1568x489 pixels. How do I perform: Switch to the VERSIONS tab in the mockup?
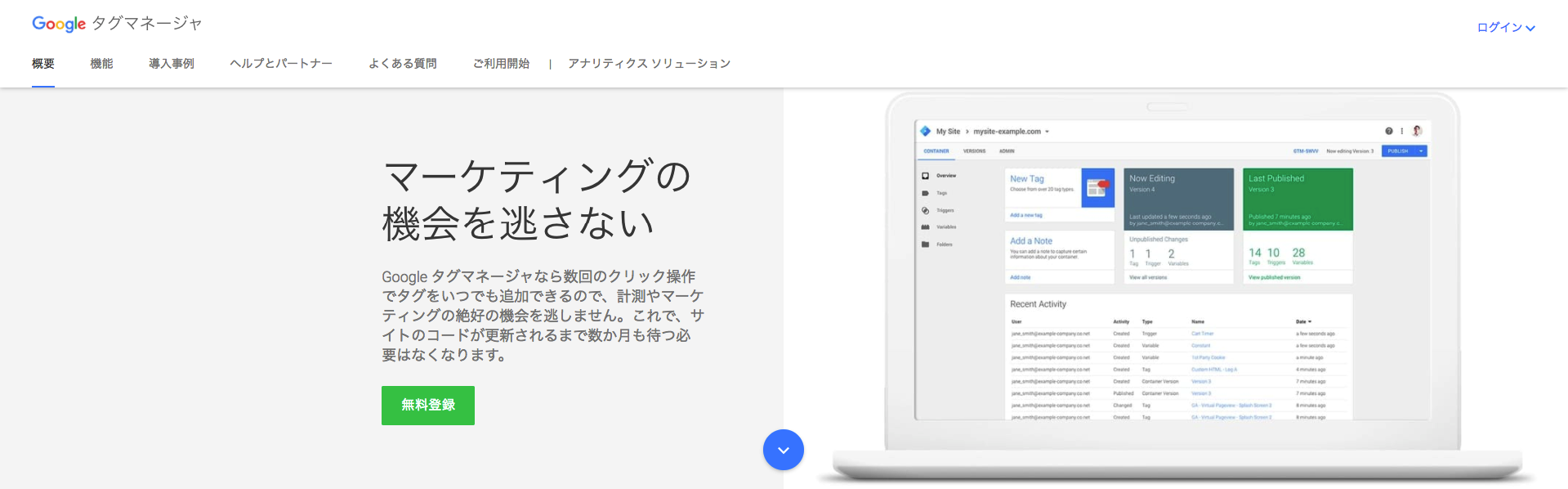pyautogui.click(x=974, y=151)
